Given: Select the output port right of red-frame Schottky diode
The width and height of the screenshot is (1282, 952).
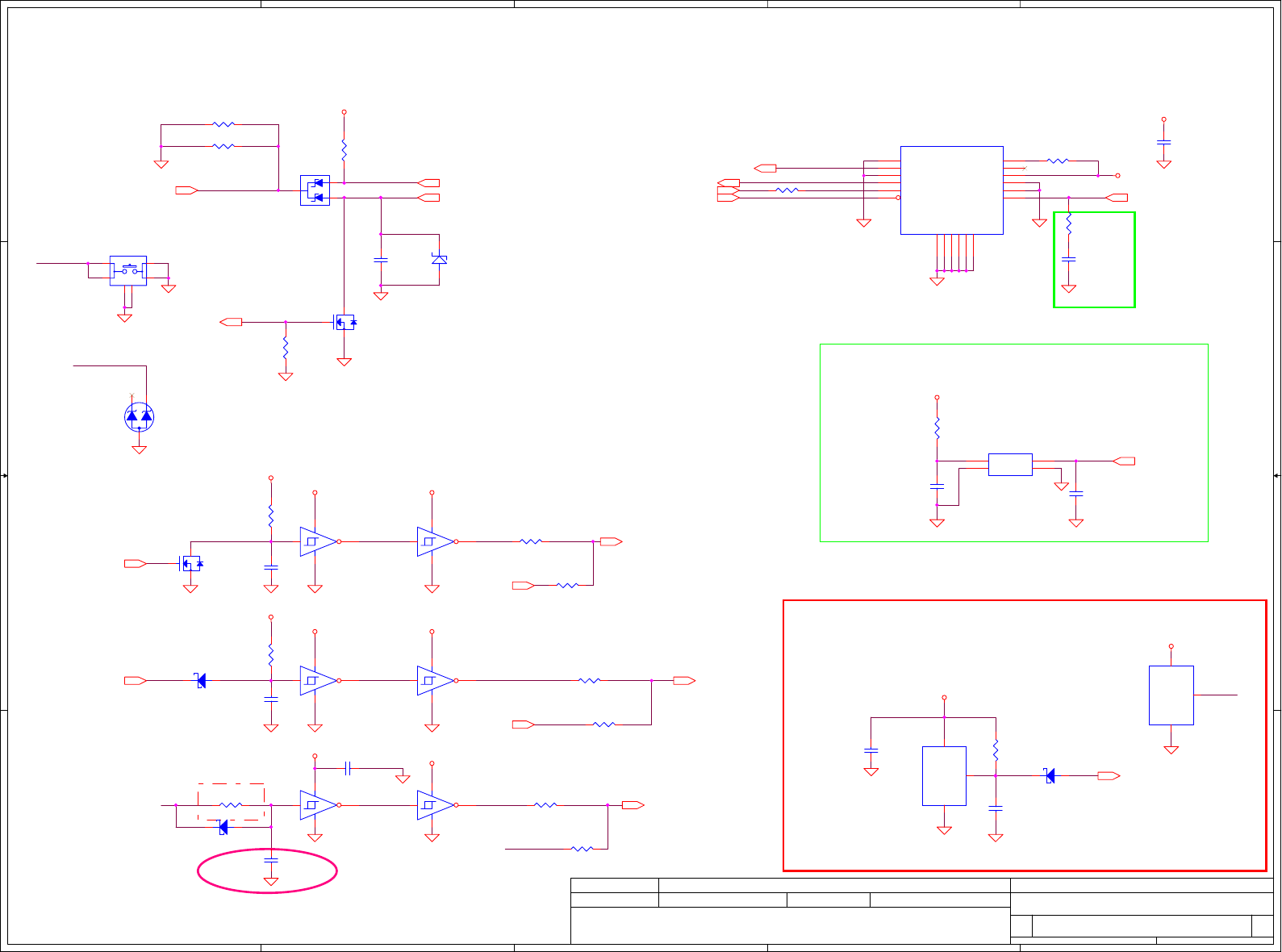Looking at the screenshot, I should point(1109,776).
